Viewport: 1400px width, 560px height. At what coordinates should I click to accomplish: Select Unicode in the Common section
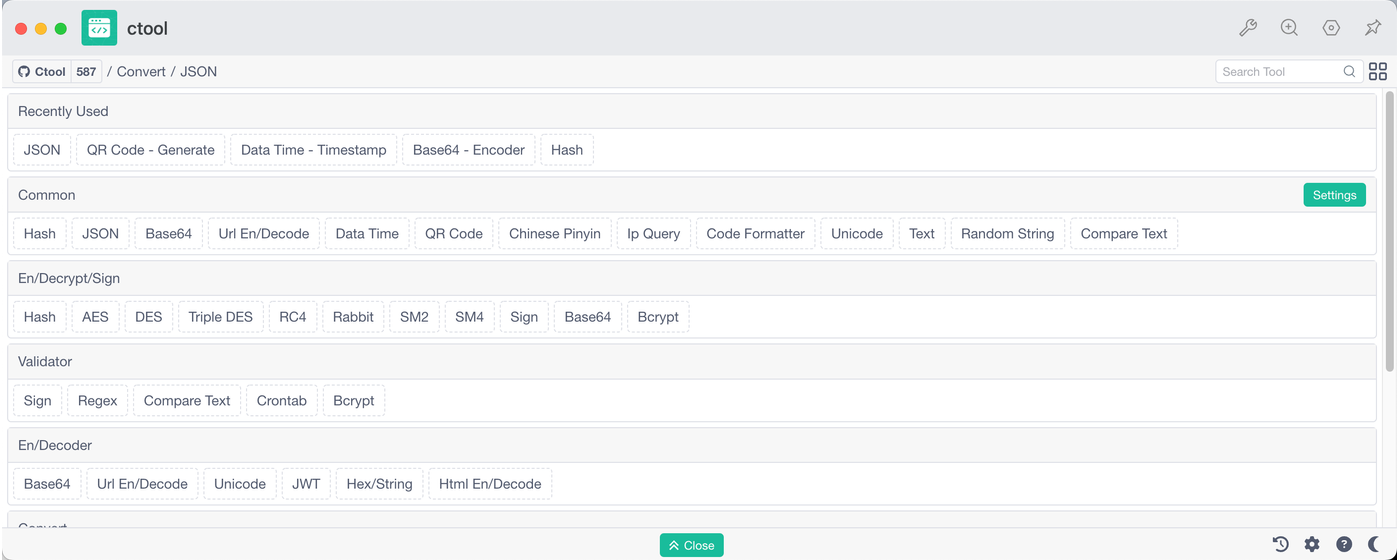pos(857,233)
